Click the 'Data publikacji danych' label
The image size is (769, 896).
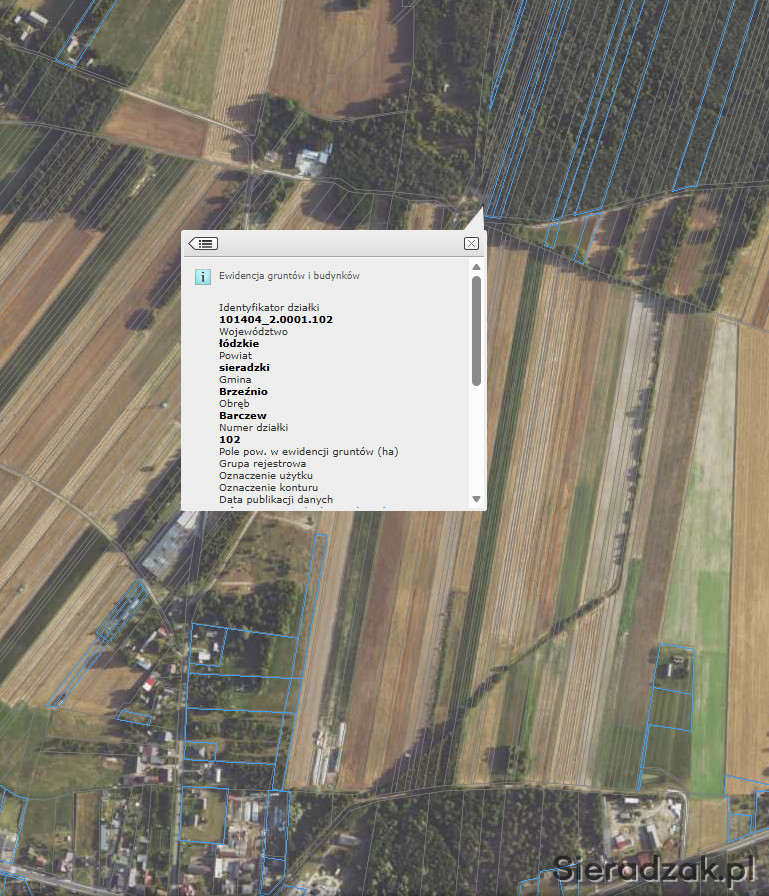pos(276,499)
